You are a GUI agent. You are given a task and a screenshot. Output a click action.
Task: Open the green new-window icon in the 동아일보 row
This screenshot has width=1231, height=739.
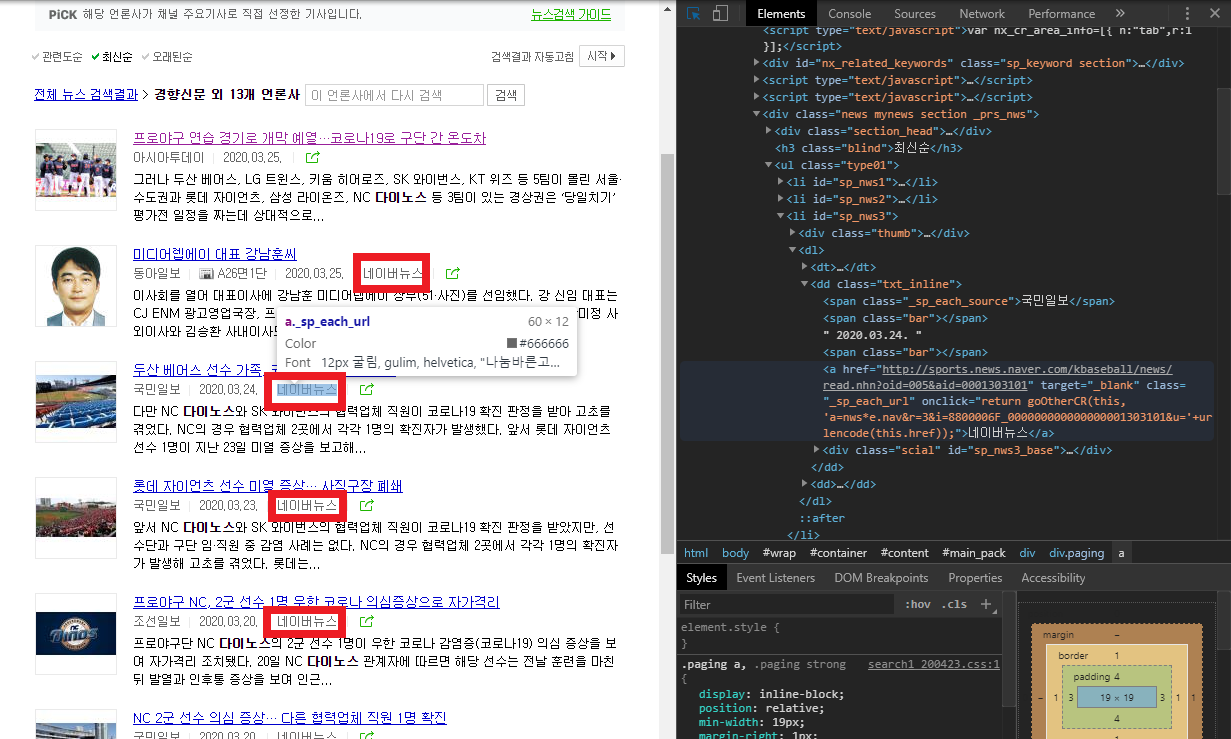point(453,273)
